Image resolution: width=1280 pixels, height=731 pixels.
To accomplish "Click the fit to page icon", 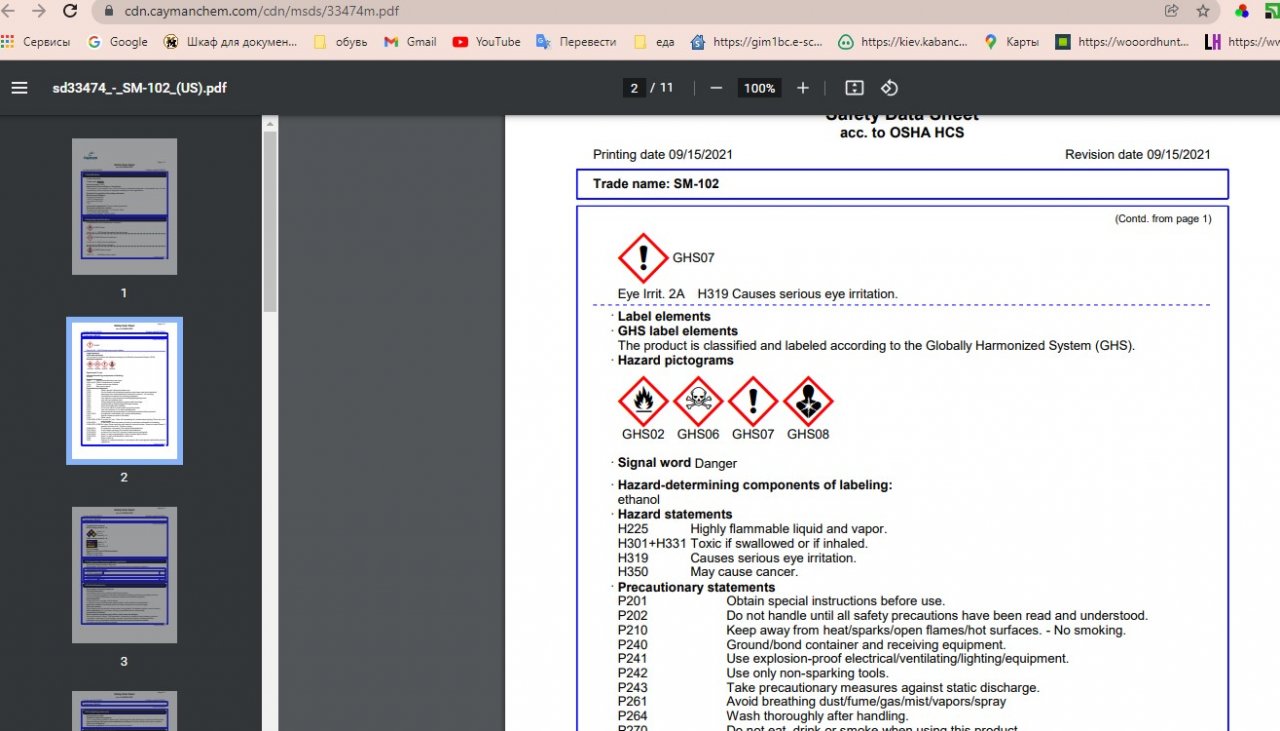I will [x=854, y=88].
